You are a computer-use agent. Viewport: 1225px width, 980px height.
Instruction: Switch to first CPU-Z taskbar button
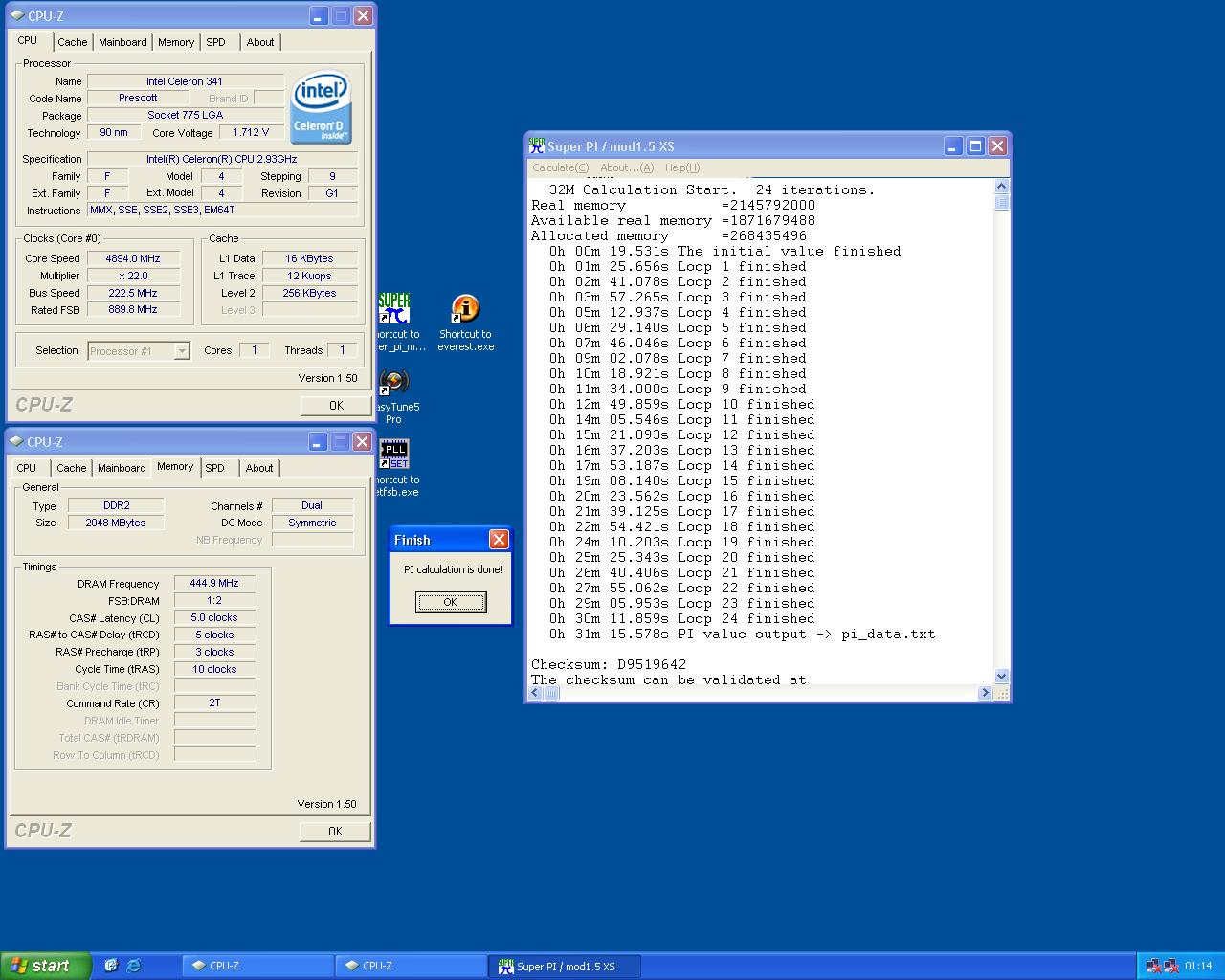click(x=257, y=966)
